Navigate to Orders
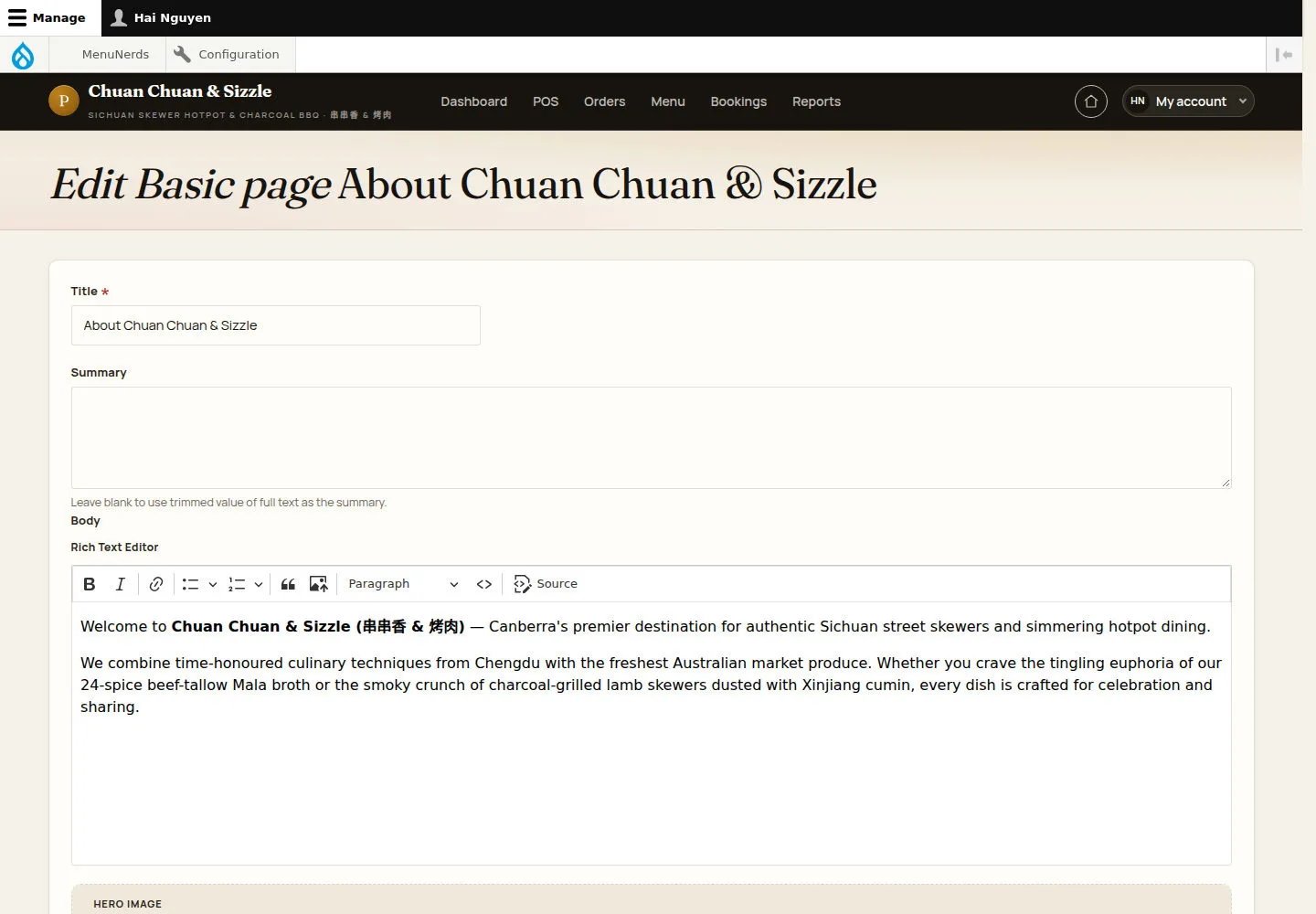 [x=604, y=101]
